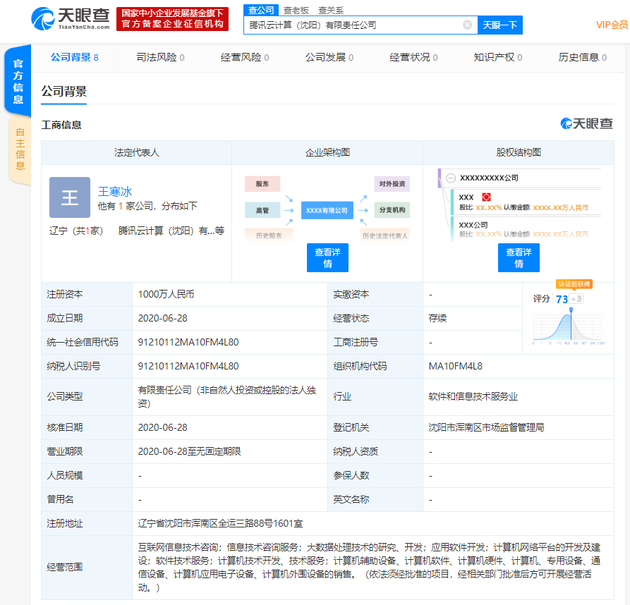
Task: Click the red badge beside XXX shareholder
Action: pyautogui.click(x=486, y=197)
